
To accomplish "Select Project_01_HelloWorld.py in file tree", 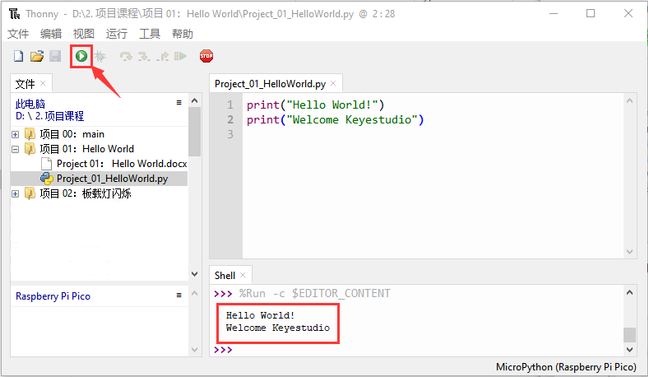I will click(99, 179).
